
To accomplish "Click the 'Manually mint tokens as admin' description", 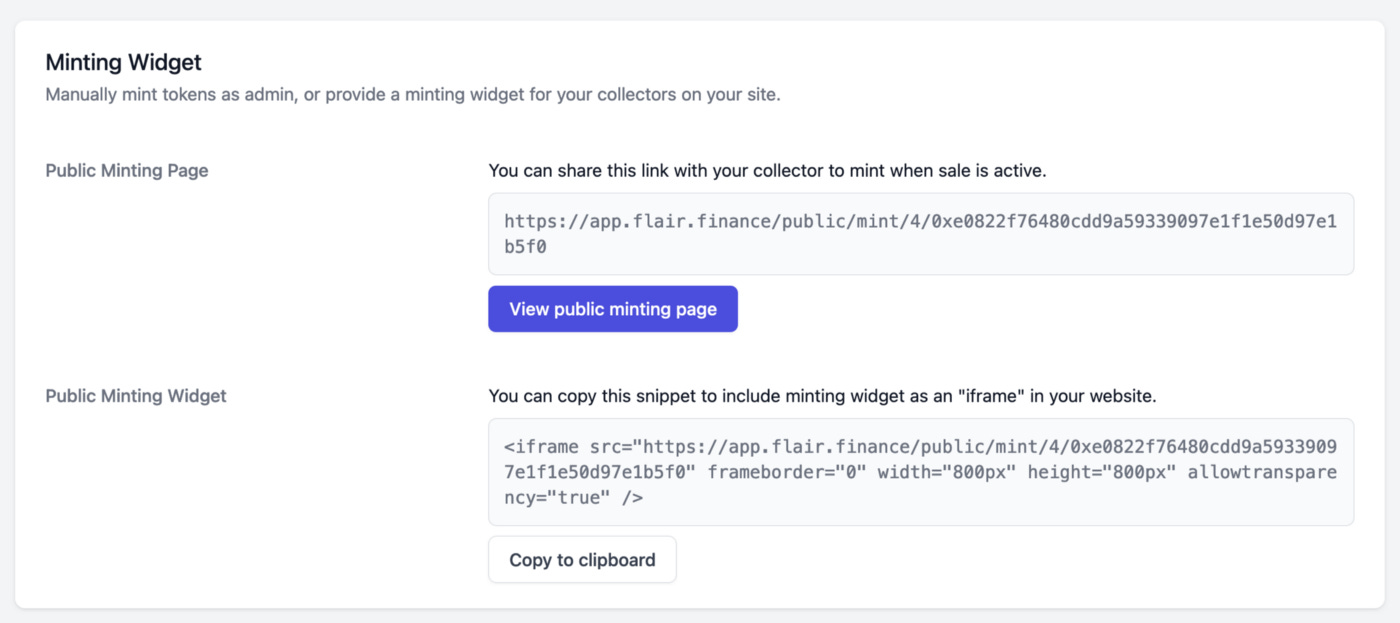I will (x=413, y=96).
